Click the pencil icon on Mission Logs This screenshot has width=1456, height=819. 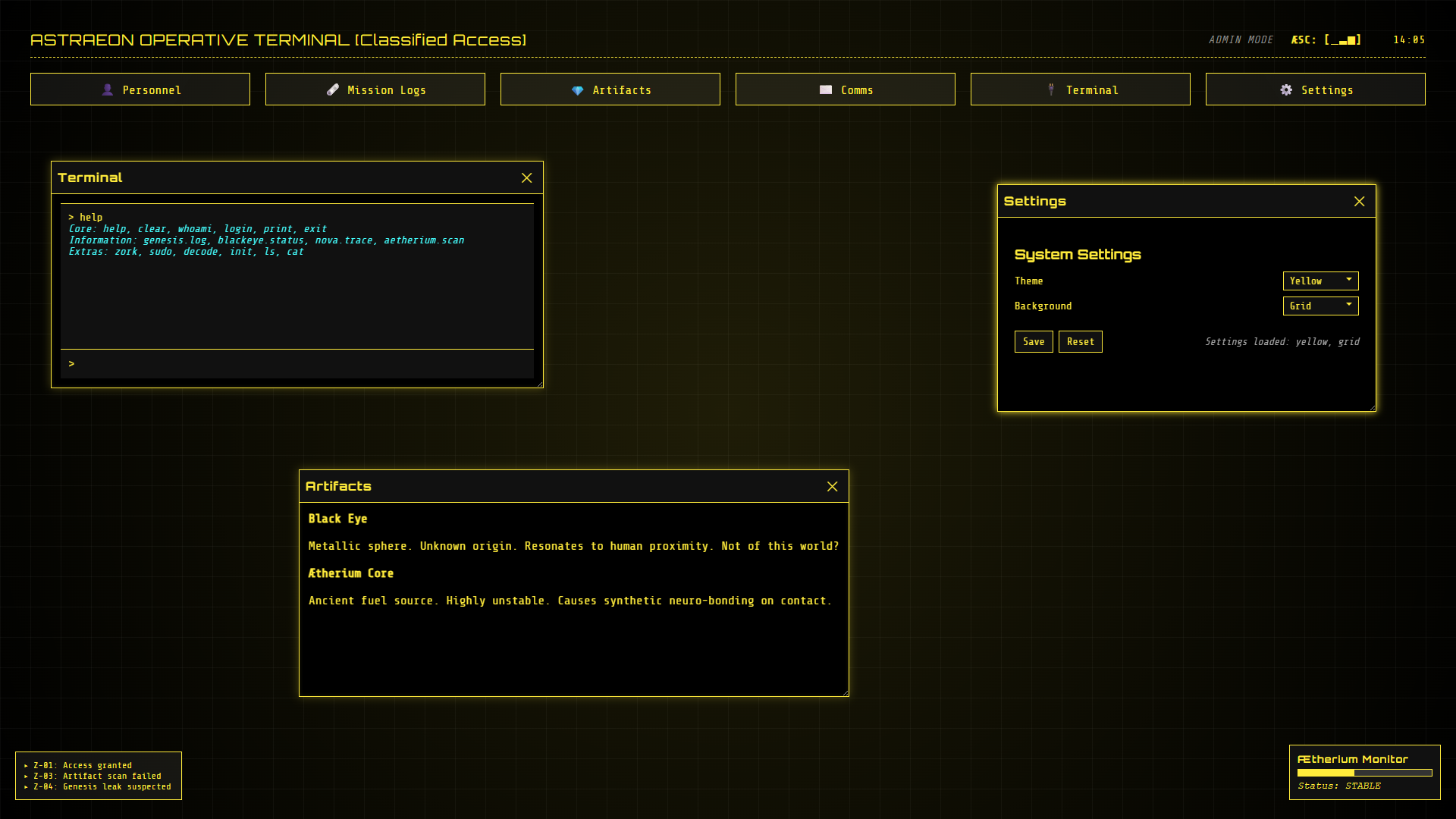point(331,89)
